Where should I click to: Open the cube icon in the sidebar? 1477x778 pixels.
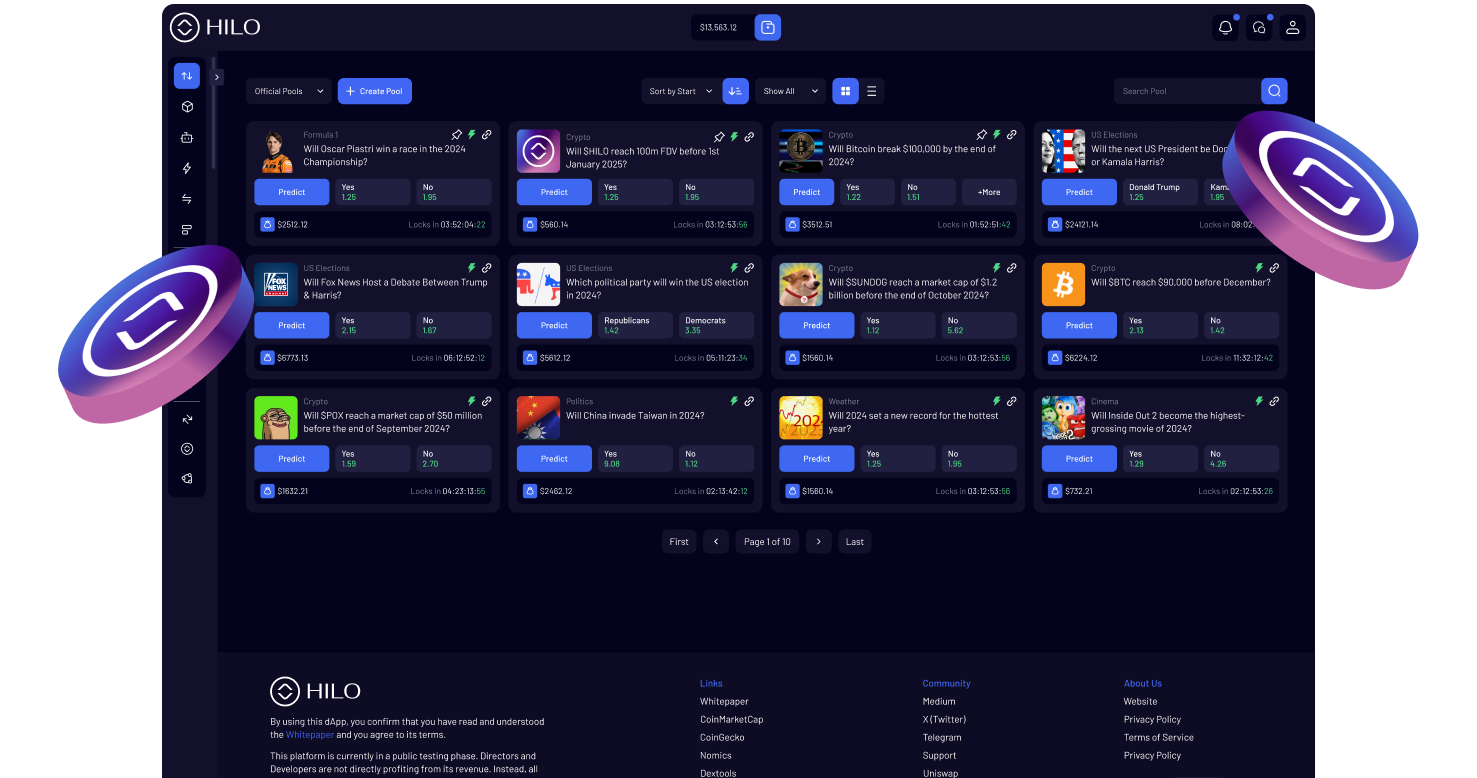187,107
